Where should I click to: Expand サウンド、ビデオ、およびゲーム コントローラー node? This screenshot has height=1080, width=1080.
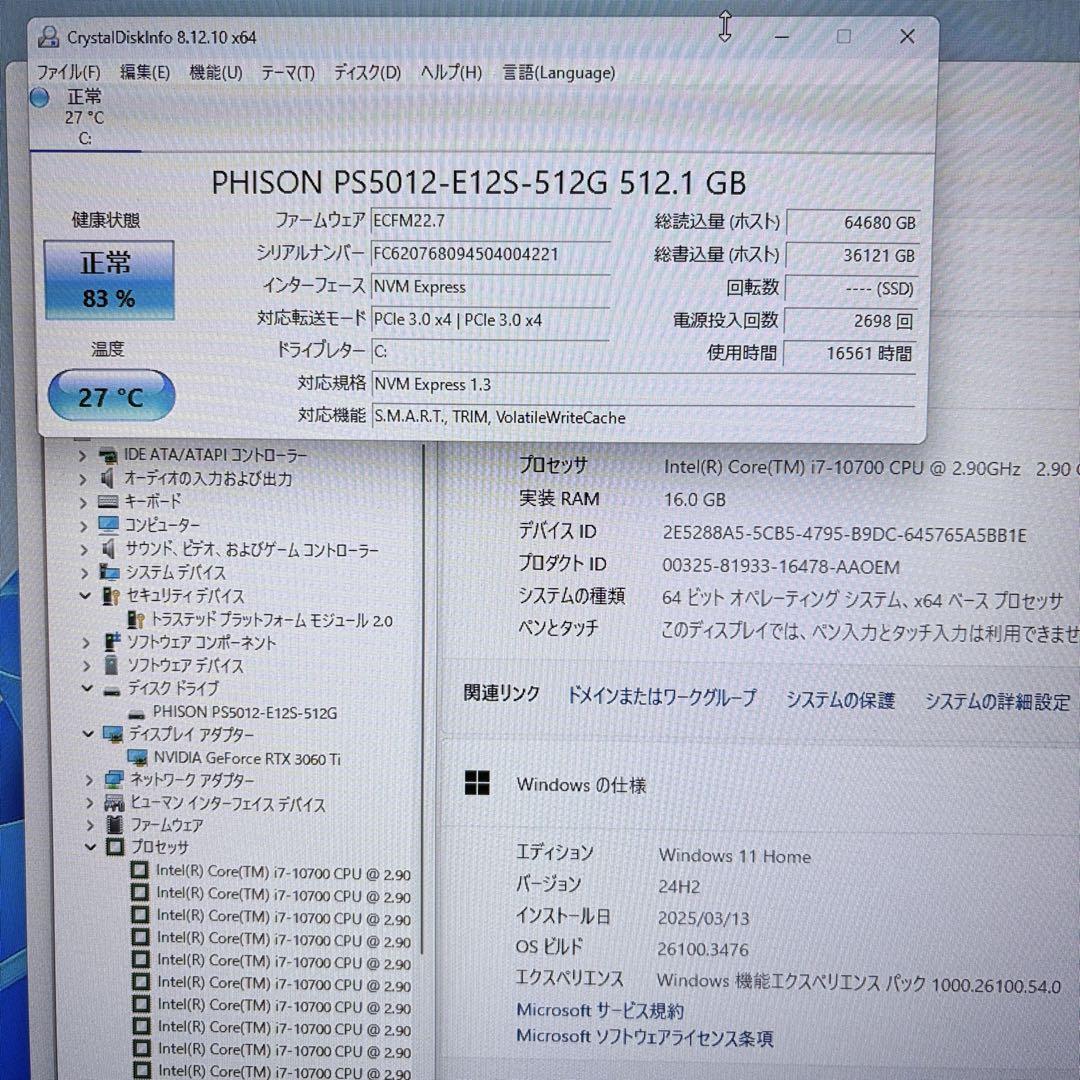coord(84,550)
